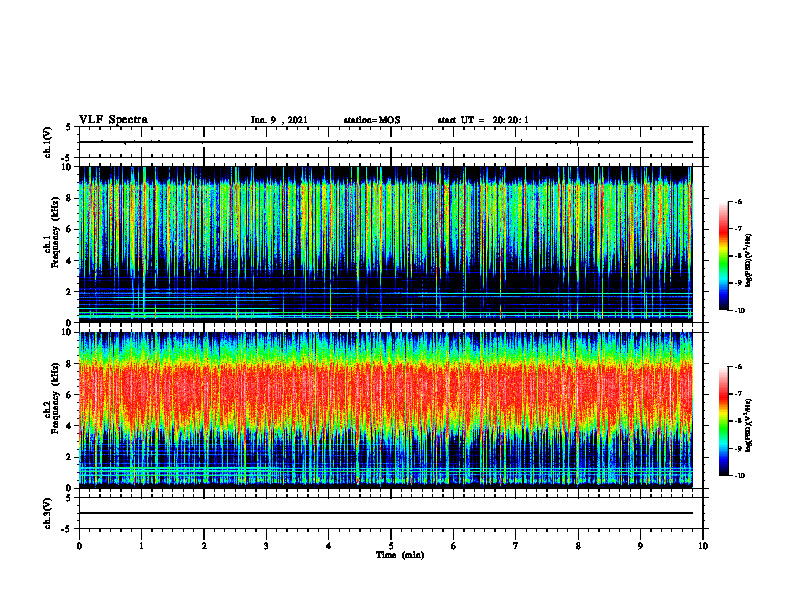Click time axis tick label "7"
This screenshot has height=612, width=792.
coord(516,546)
